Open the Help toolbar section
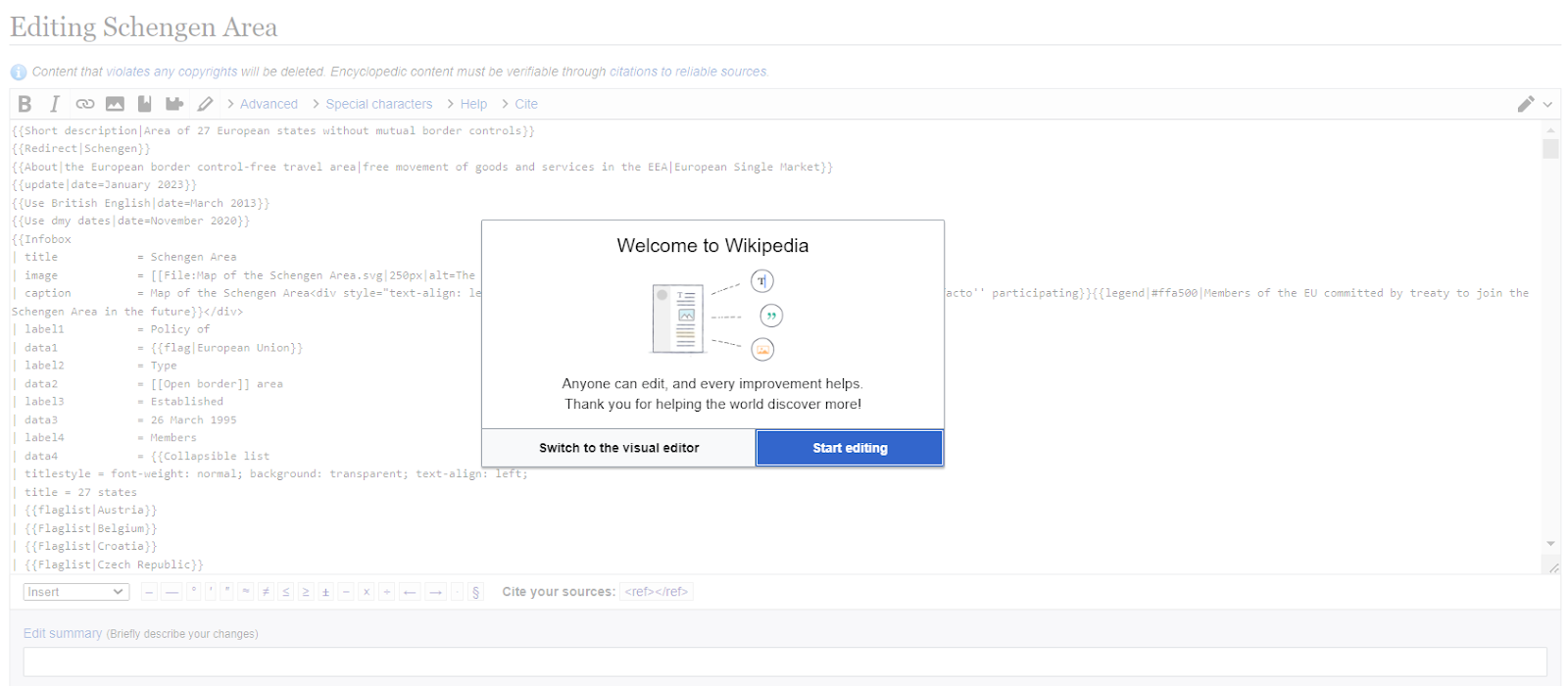1568x686 pixels. (x=473, y=104)
